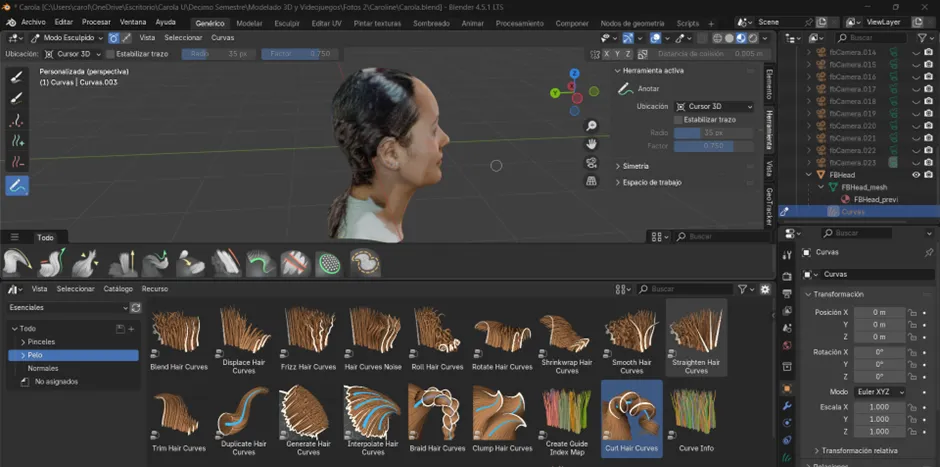
Task: Open asset browser settings gear icon
Action: click(x=766, y=289)
